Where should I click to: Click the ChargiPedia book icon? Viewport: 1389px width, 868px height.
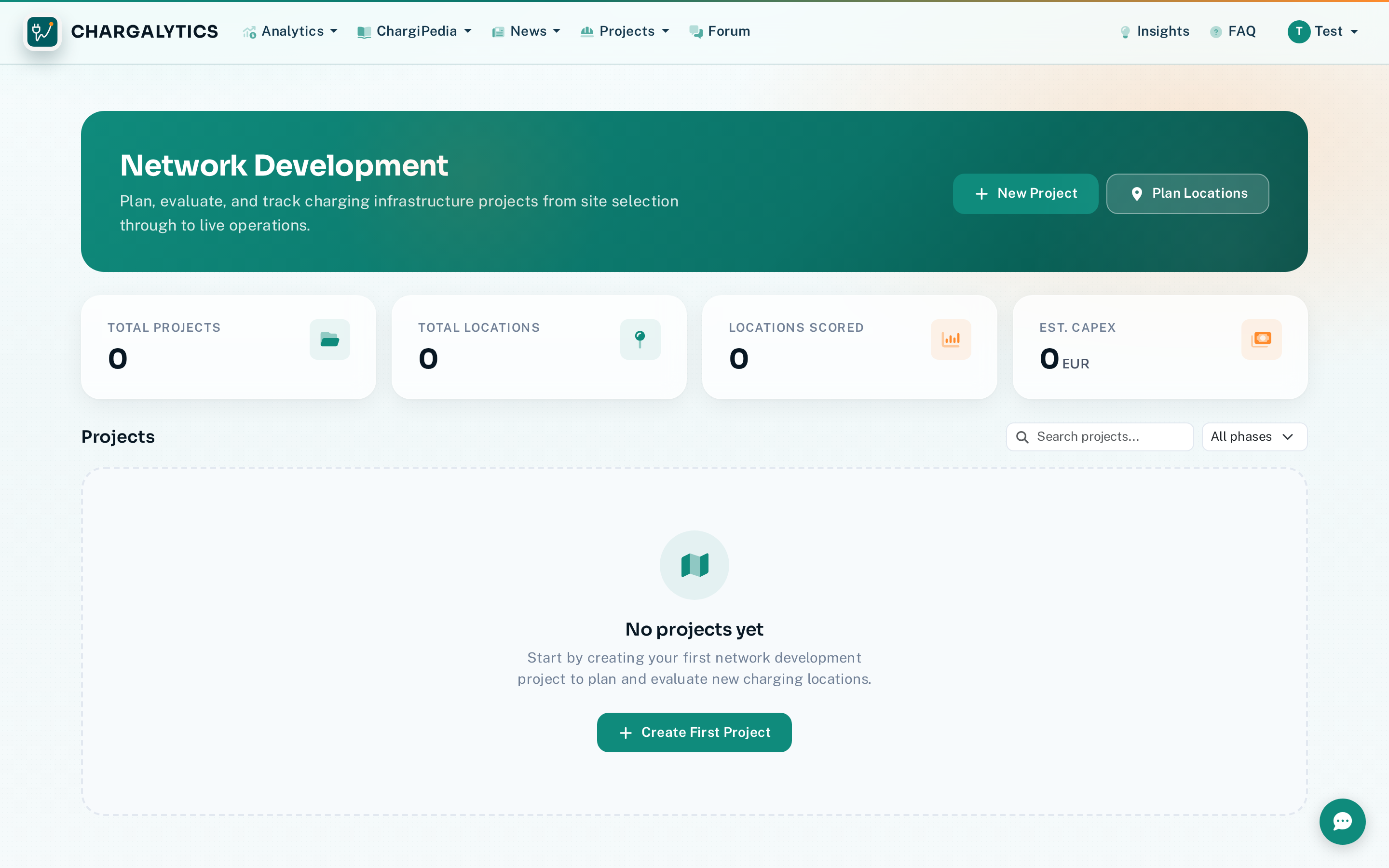click(x=364, y=33)
